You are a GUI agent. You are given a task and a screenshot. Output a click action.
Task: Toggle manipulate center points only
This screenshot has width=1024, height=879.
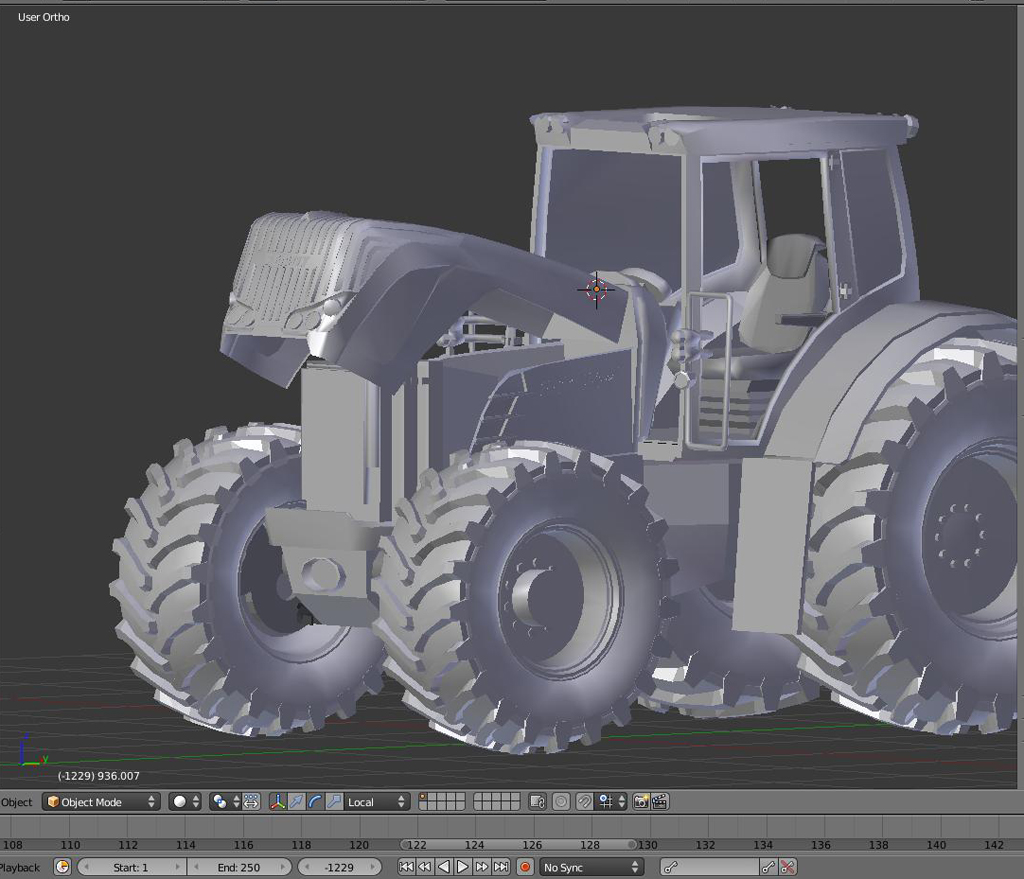251,802
